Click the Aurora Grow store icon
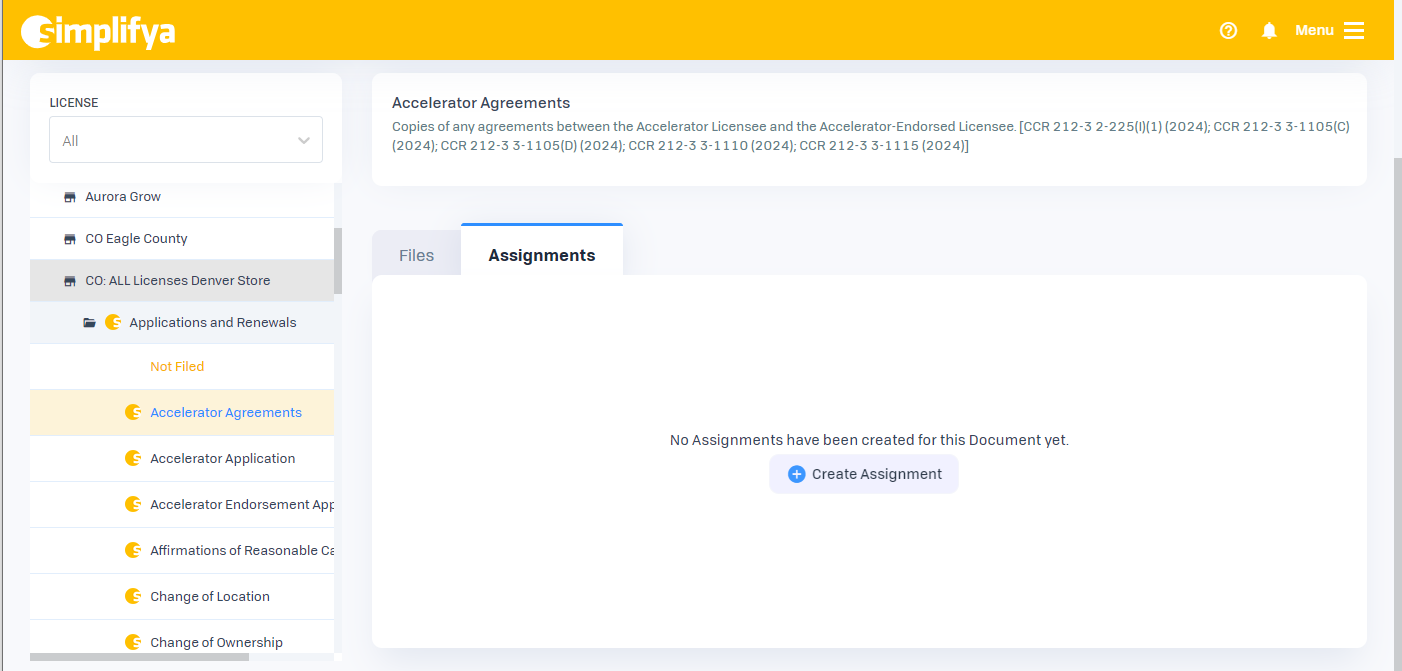The image size is (1402, 671). tap(70, 197)
